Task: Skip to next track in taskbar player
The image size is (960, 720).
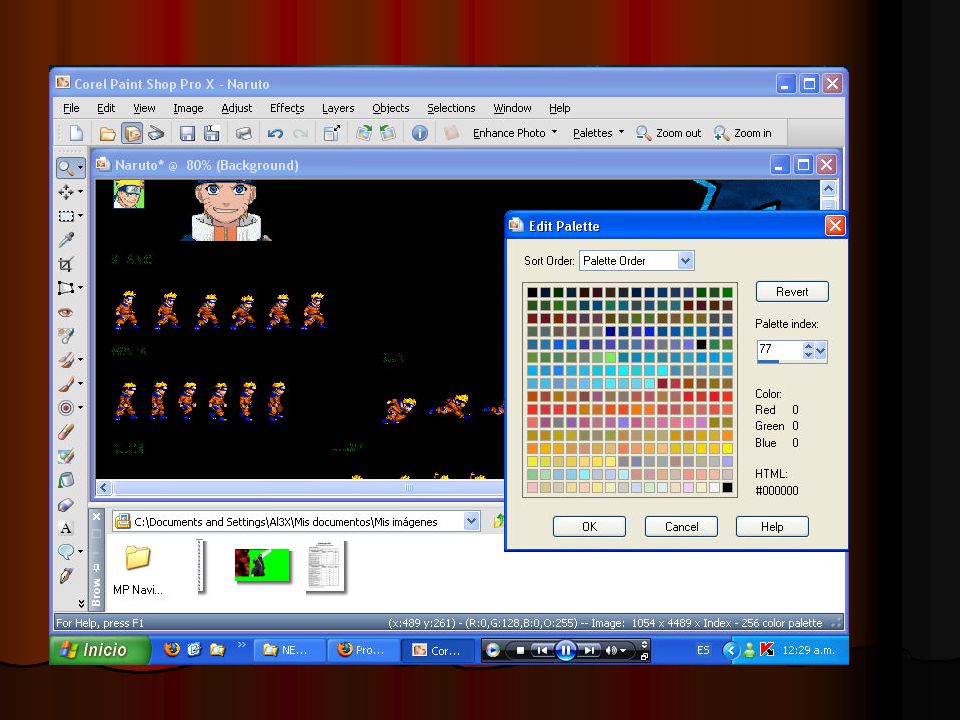Action: coord(589,650)
